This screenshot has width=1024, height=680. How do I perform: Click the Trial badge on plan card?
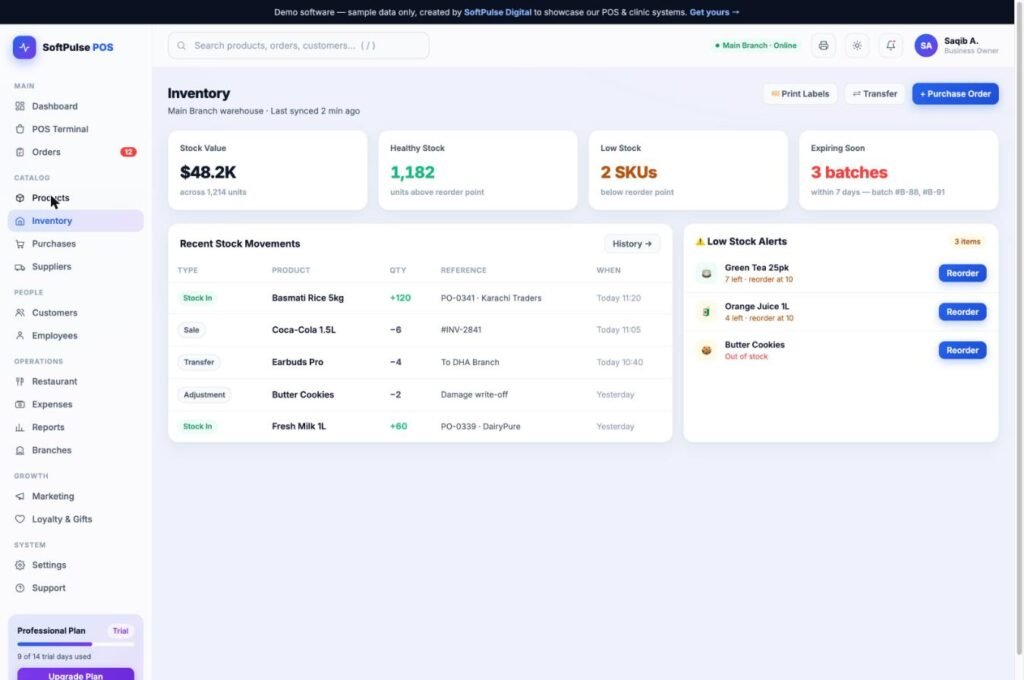click(120, 631)
